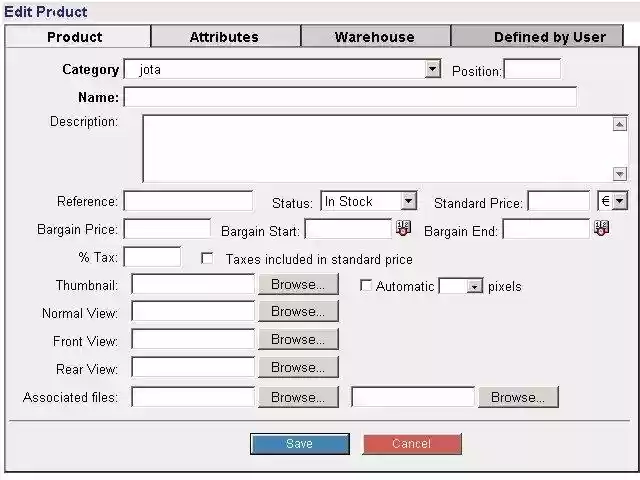Image resolution: width=640 pixels, height=480 pixels.
Task: Focus the Reference input field
Action: (x=188, y=201)
